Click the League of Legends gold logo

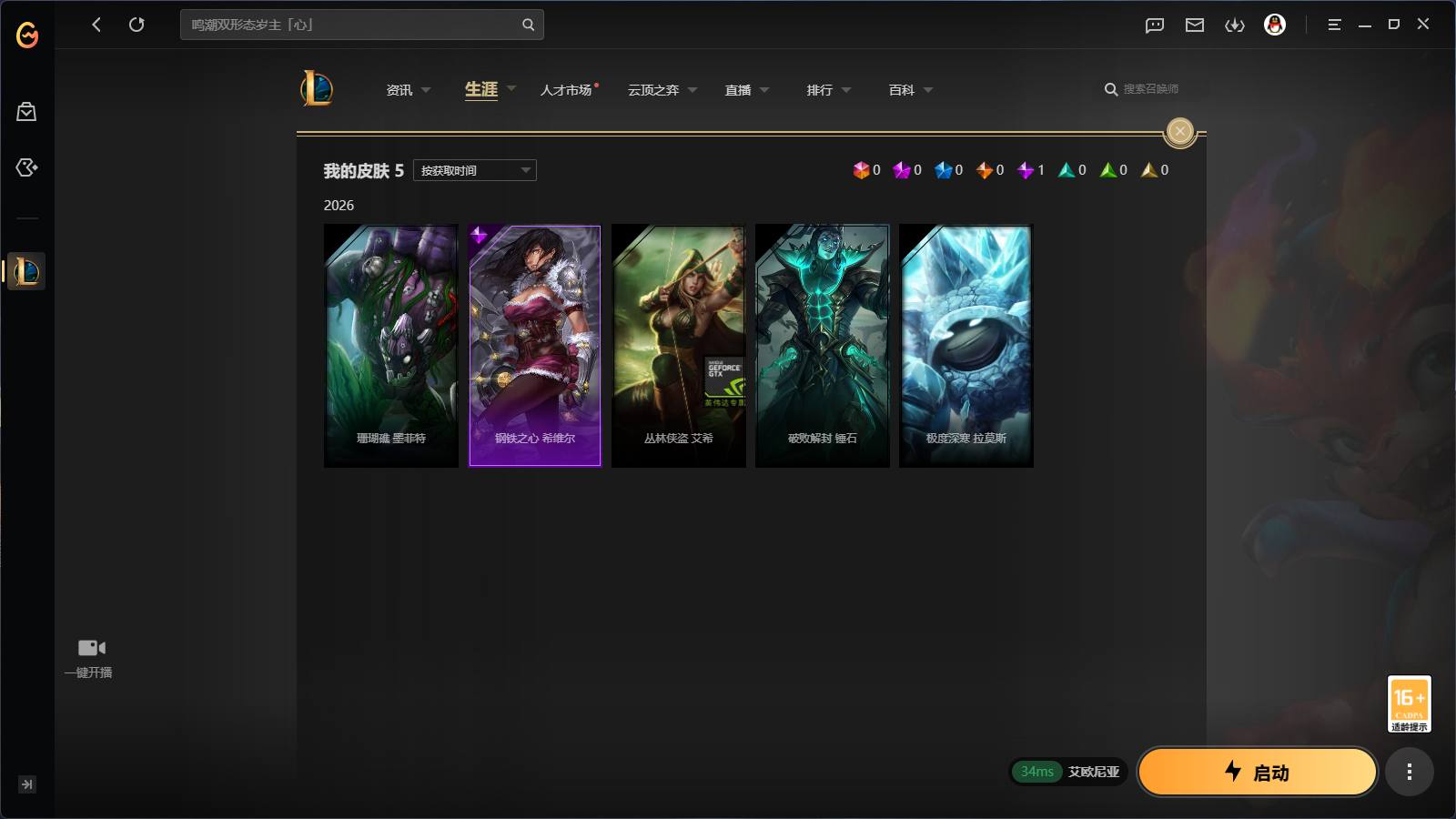(x=317, y=88)
